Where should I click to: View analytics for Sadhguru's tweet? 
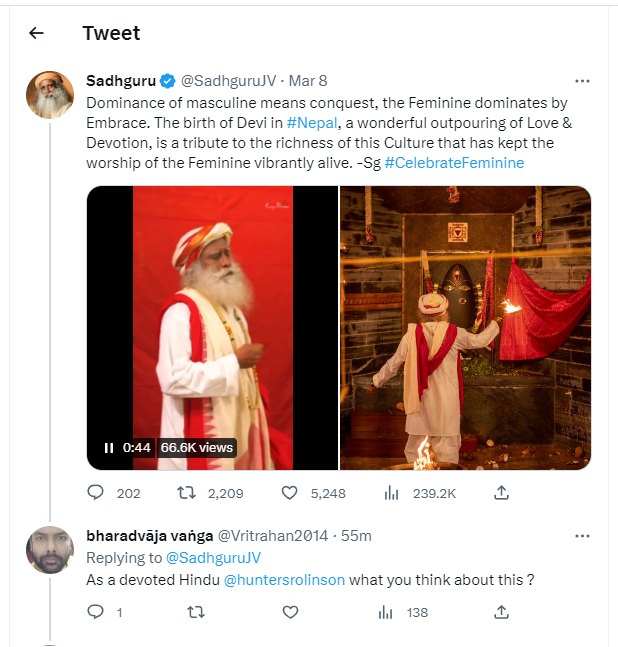pyautogui.click(x=393, y=493)
